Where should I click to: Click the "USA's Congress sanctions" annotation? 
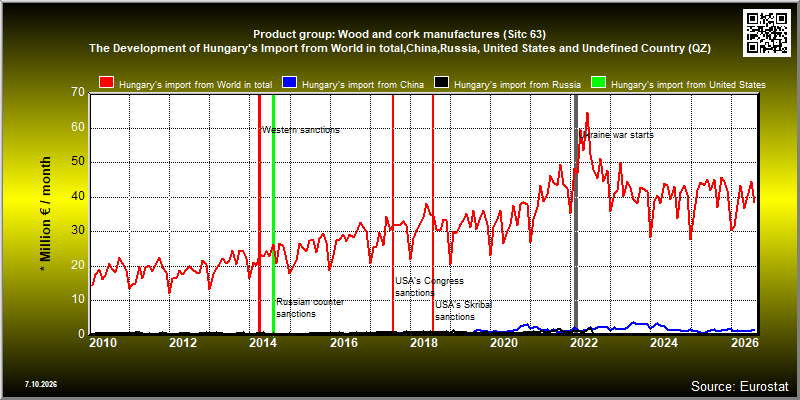[x=429, y=287]
